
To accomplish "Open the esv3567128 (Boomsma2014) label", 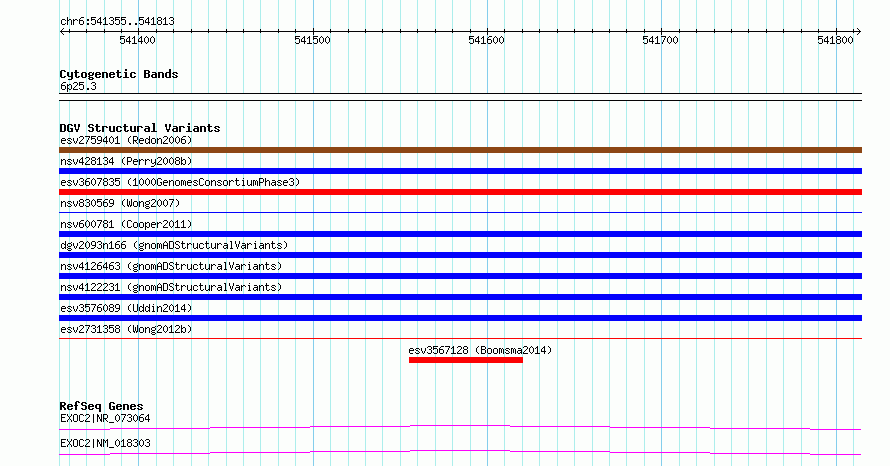I will (x=480, y=350).
